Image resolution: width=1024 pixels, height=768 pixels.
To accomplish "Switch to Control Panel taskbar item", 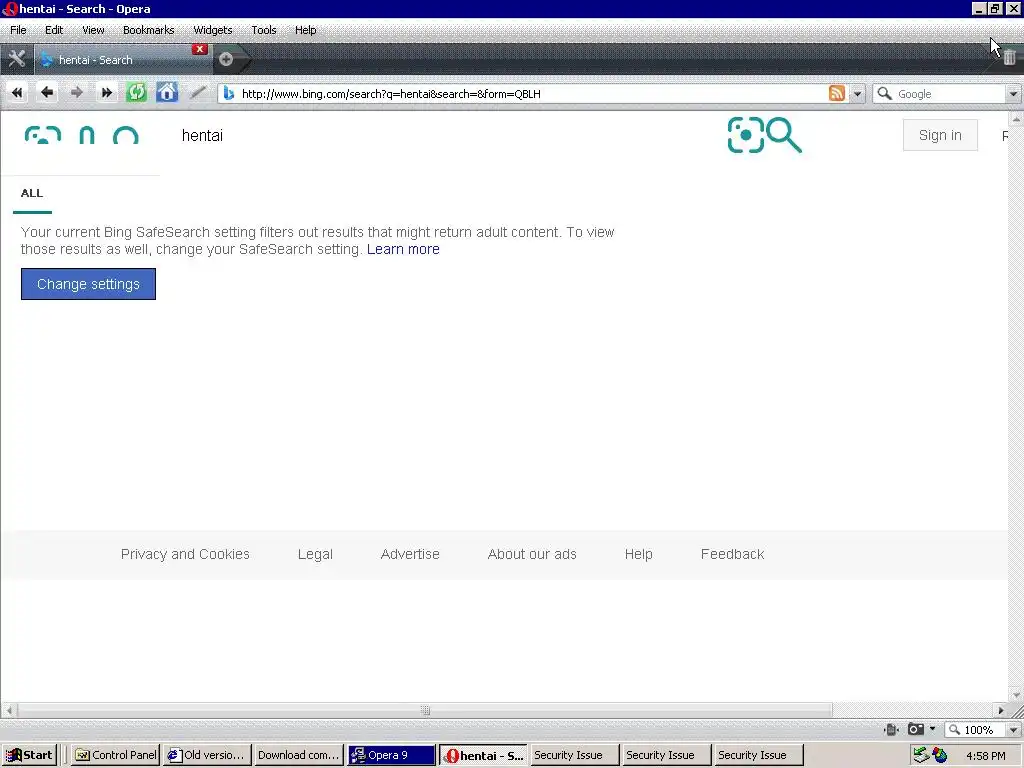I will click(116, 755).
